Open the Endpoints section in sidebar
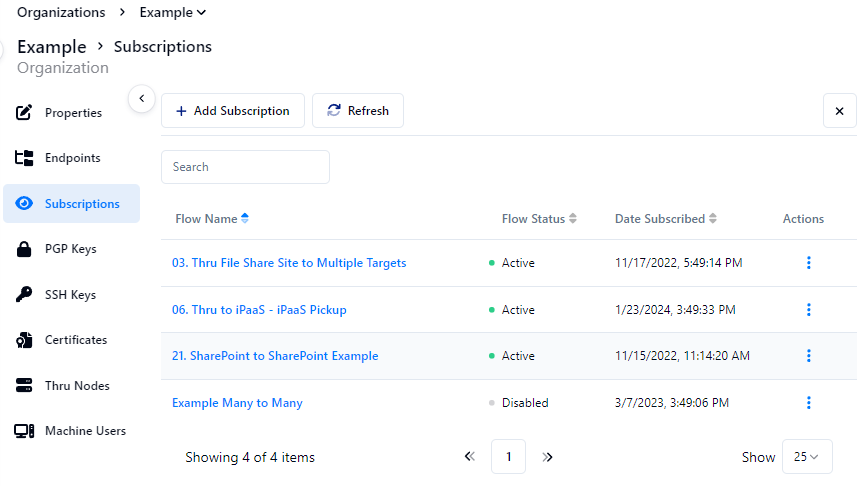 72,158
